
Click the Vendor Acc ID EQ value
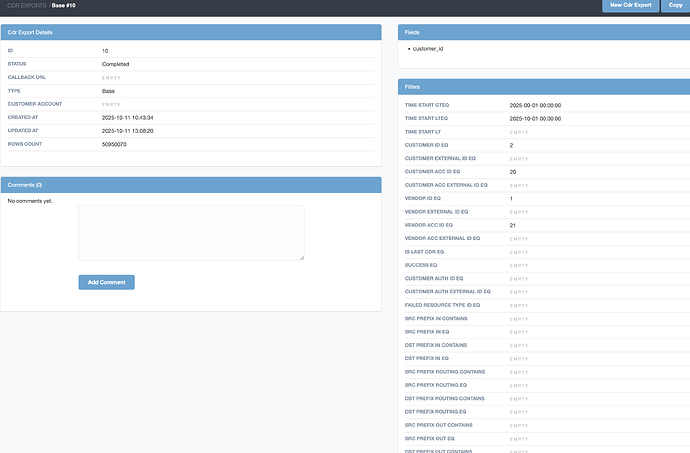point(513,225)
